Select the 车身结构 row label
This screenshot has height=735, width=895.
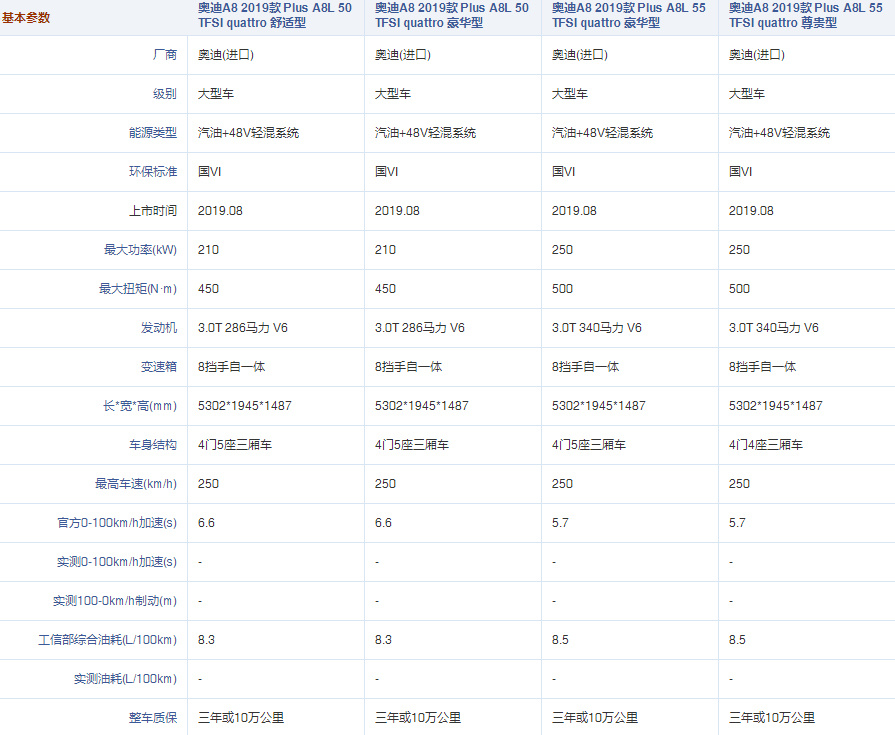point(153,445)
